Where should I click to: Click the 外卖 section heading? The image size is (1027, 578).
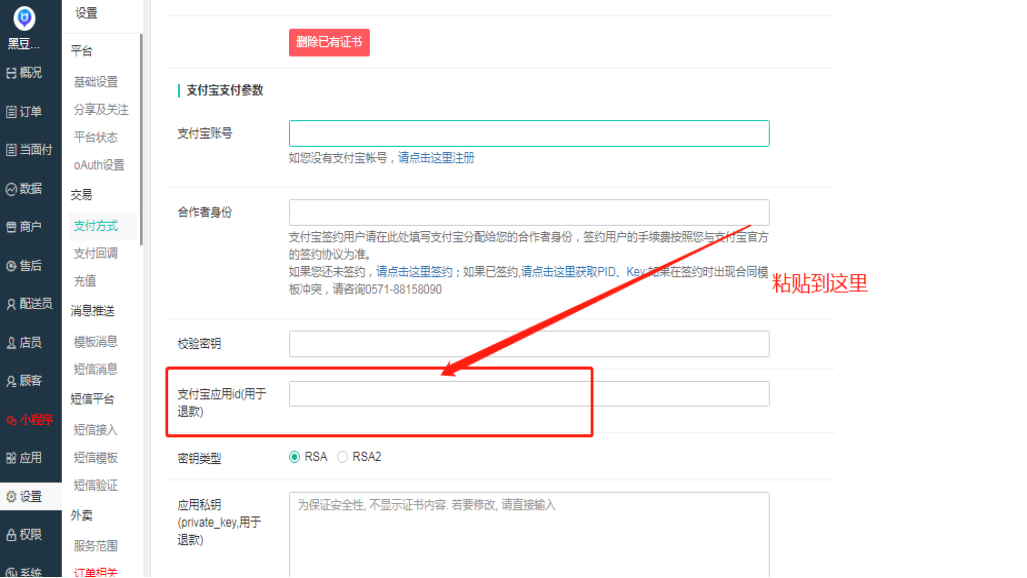pos(82,516)
